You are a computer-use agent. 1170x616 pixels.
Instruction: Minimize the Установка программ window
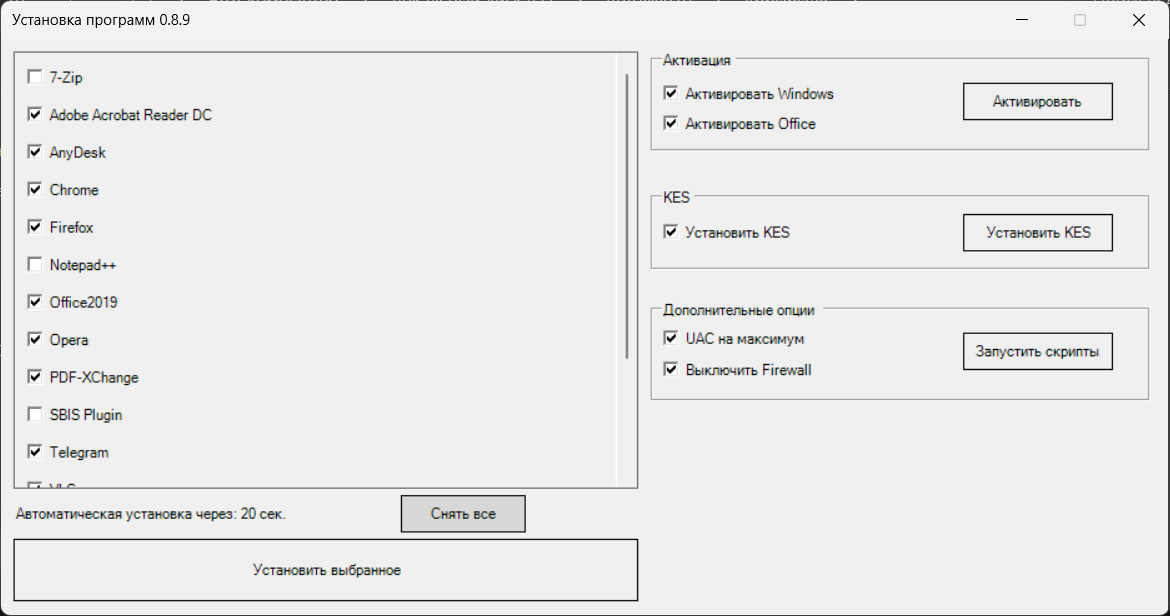point(1022,20)
